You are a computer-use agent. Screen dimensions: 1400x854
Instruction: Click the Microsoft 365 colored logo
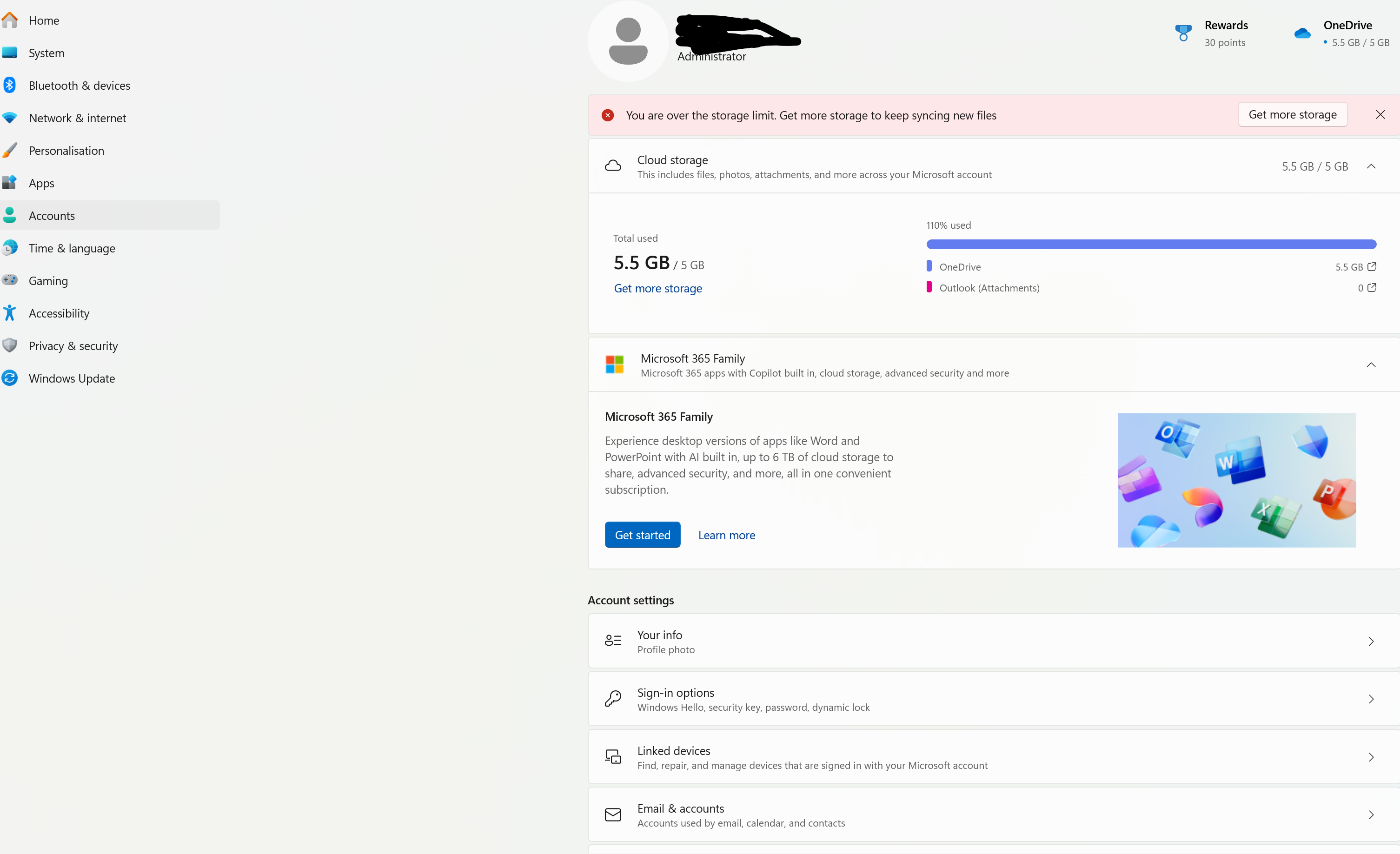[614, 365]
